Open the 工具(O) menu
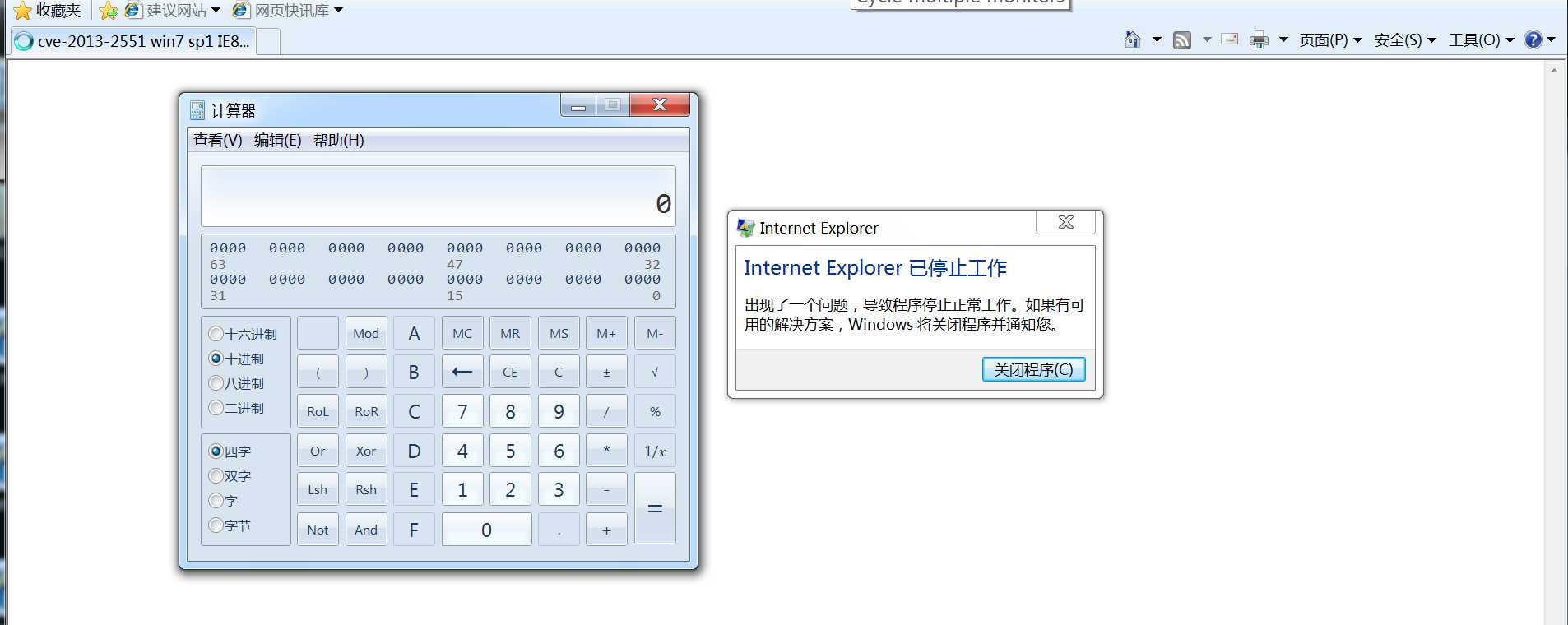Viewport: 1568px width, 625px height. click(x=1481, y=39)
